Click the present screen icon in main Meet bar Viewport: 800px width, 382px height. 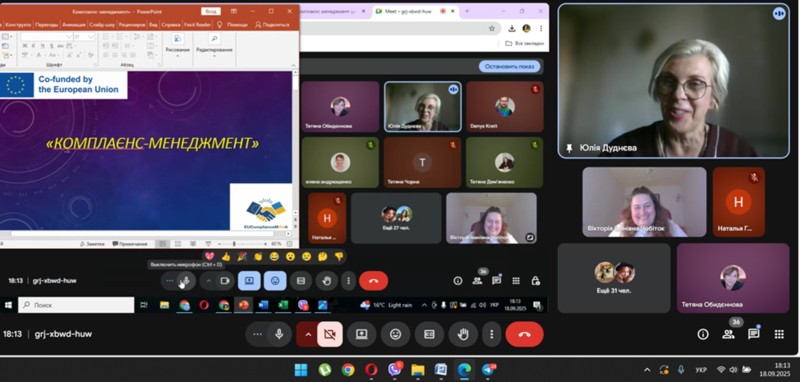click(x=361, y=334)
